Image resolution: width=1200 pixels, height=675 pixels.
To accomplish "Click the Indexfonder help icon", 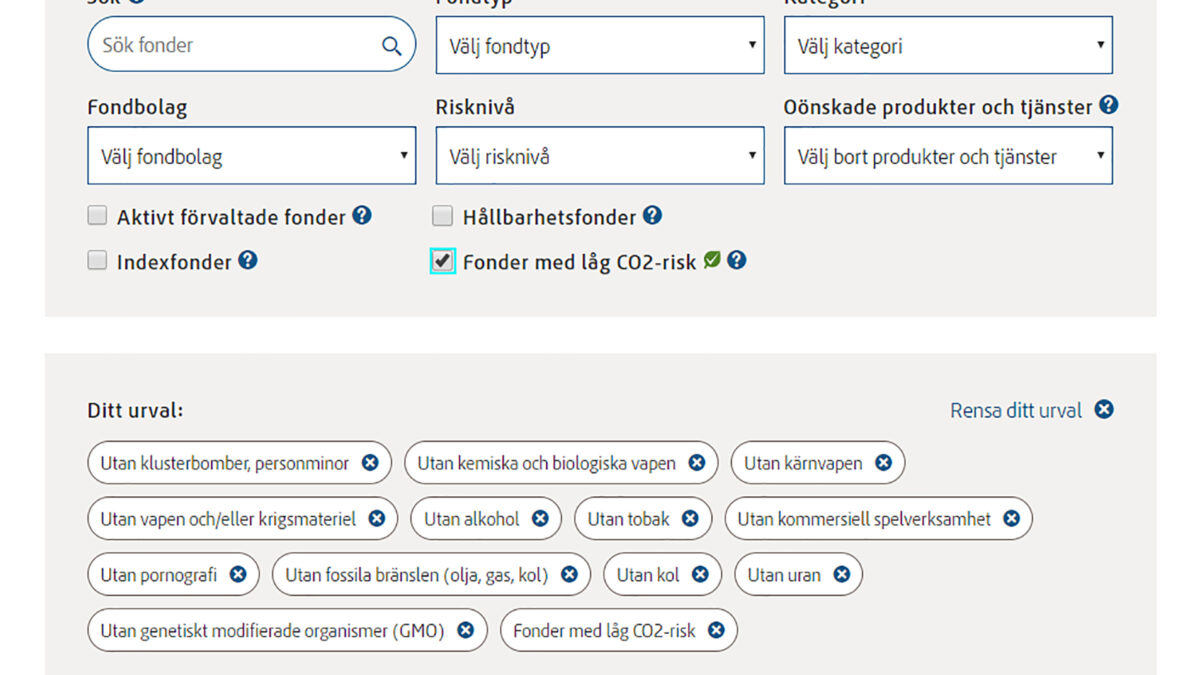I will point(248,260).
